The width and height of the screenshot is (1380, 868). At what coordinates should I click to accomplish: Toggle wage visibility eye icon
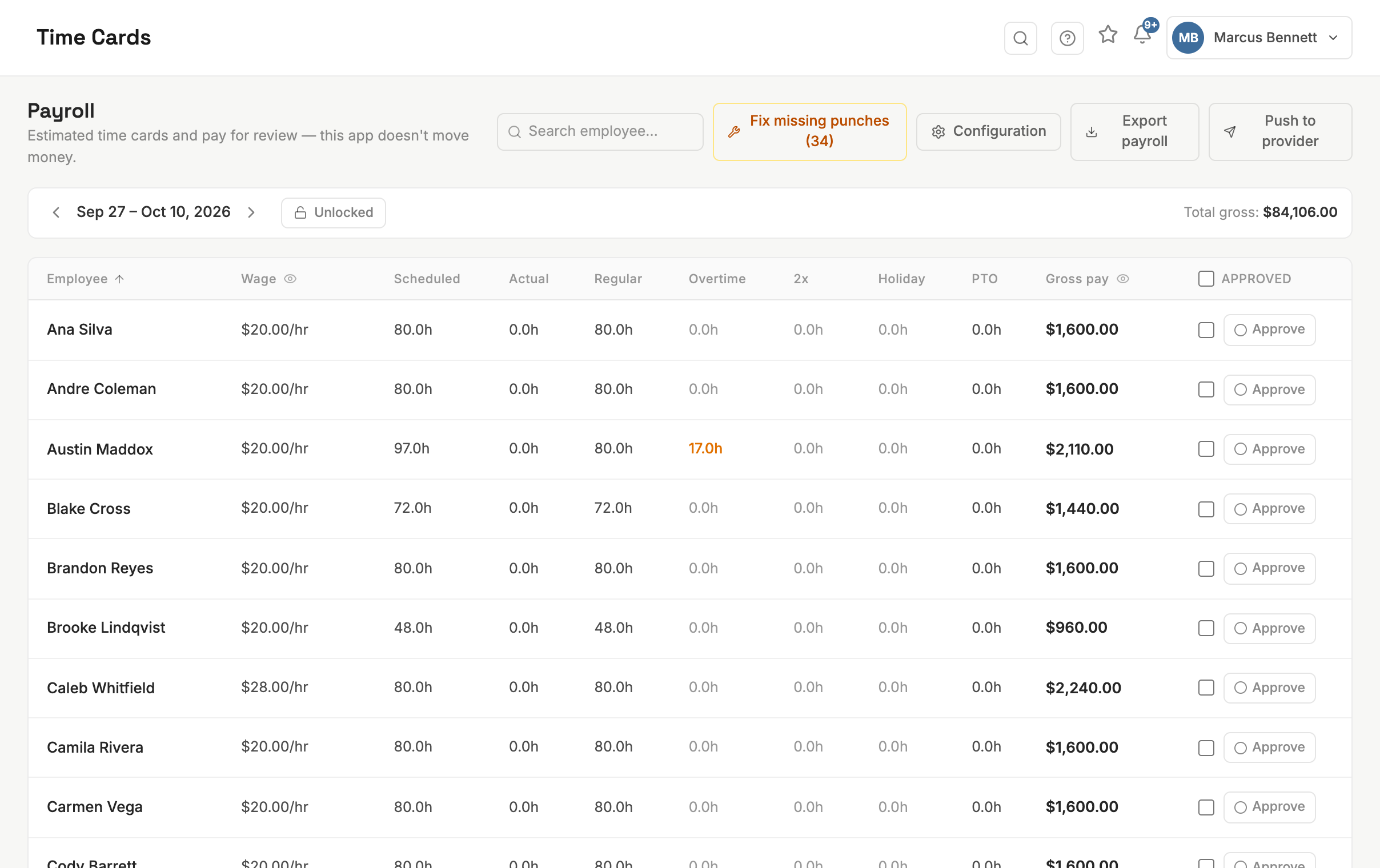291,279
